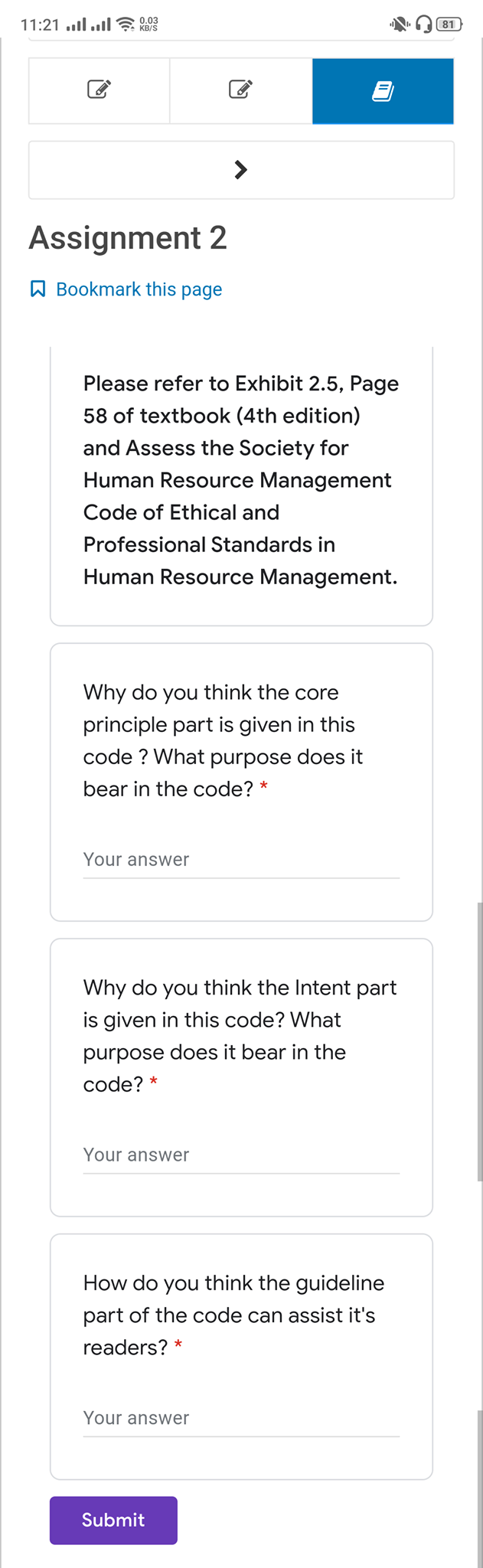Open the Bookmark this page link

pos(138,289)
